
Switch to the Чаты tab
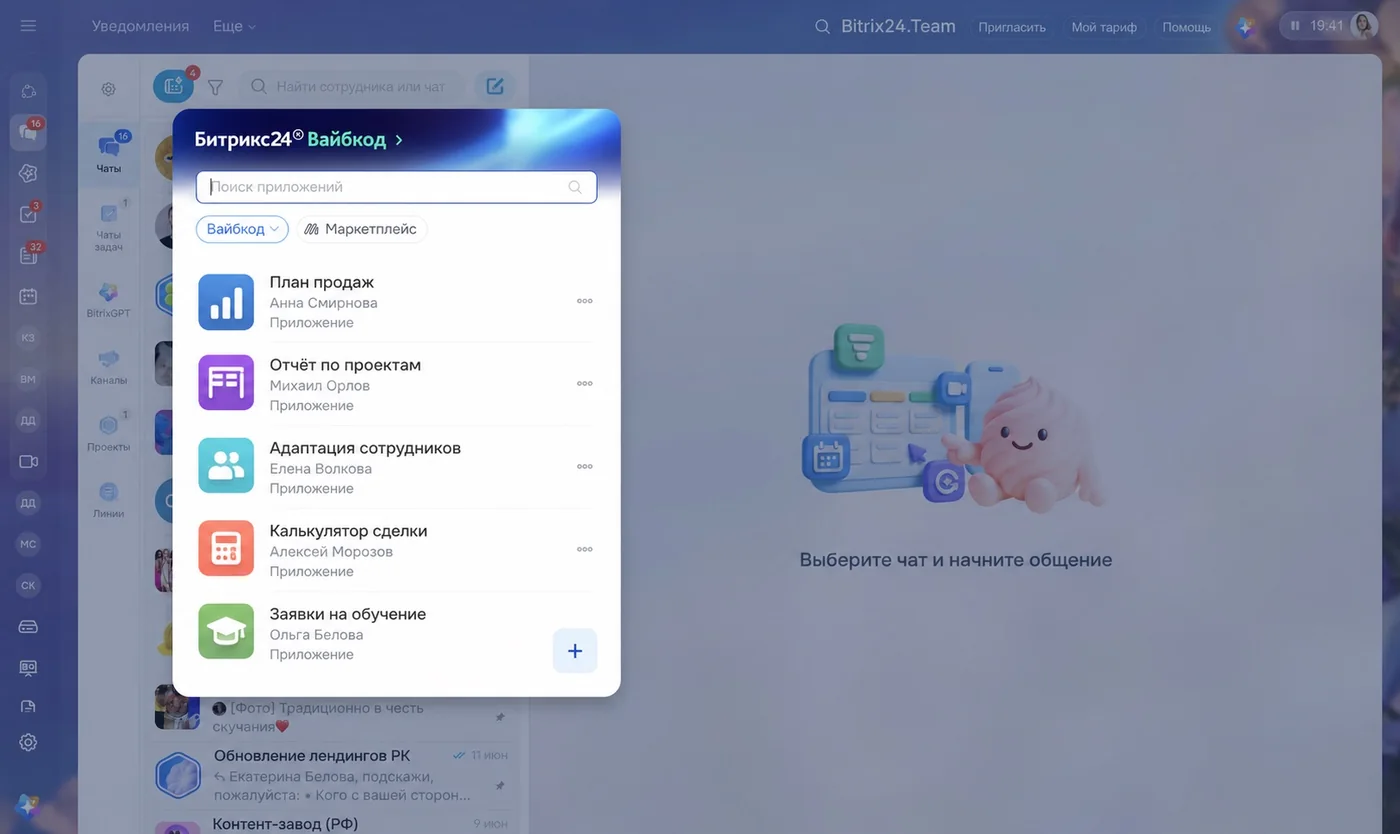pyautogui.click(x=109, y=153)
